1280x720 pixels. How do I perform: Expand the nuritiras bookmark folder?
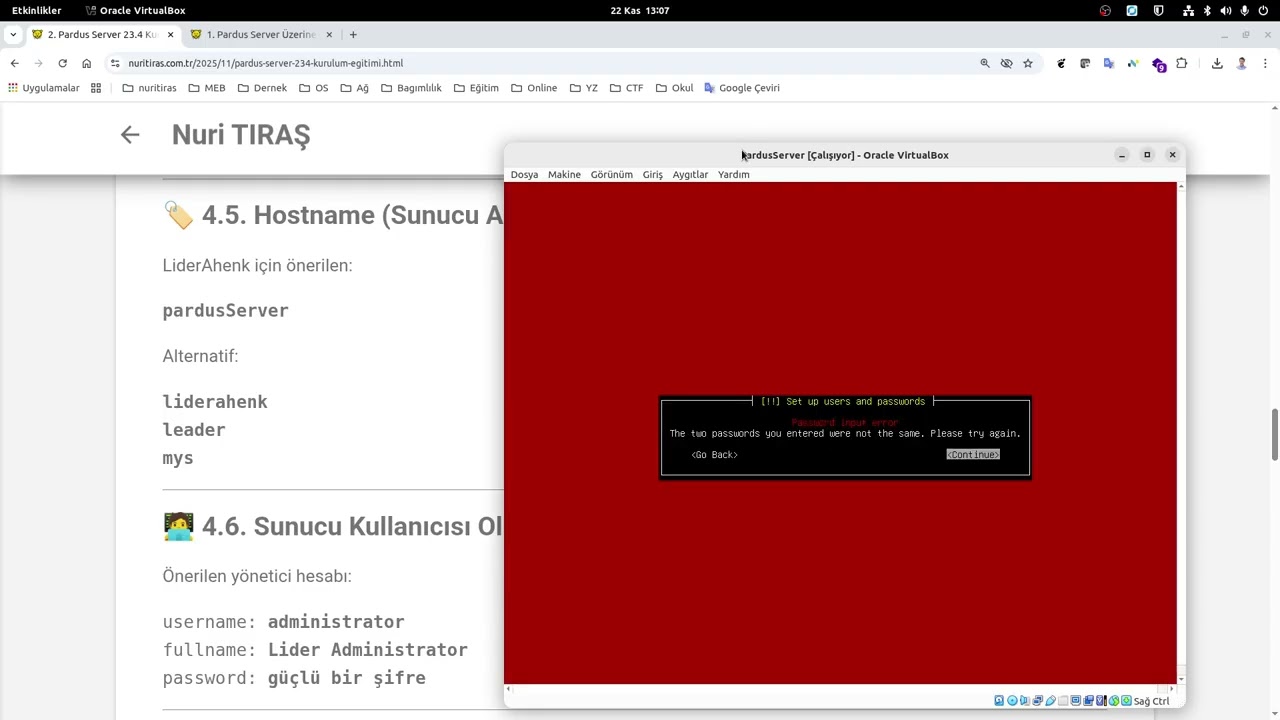point(149,88)
